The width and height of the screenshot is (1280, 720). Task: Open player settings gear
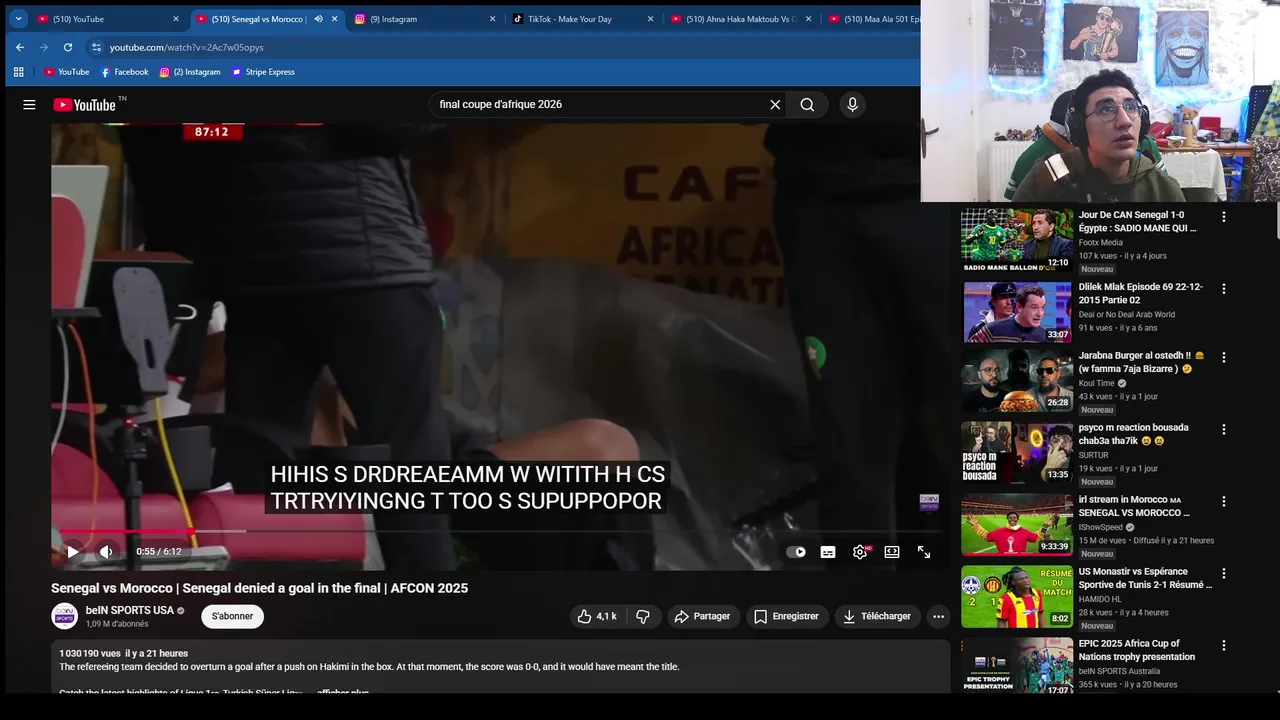pos(860,552)
